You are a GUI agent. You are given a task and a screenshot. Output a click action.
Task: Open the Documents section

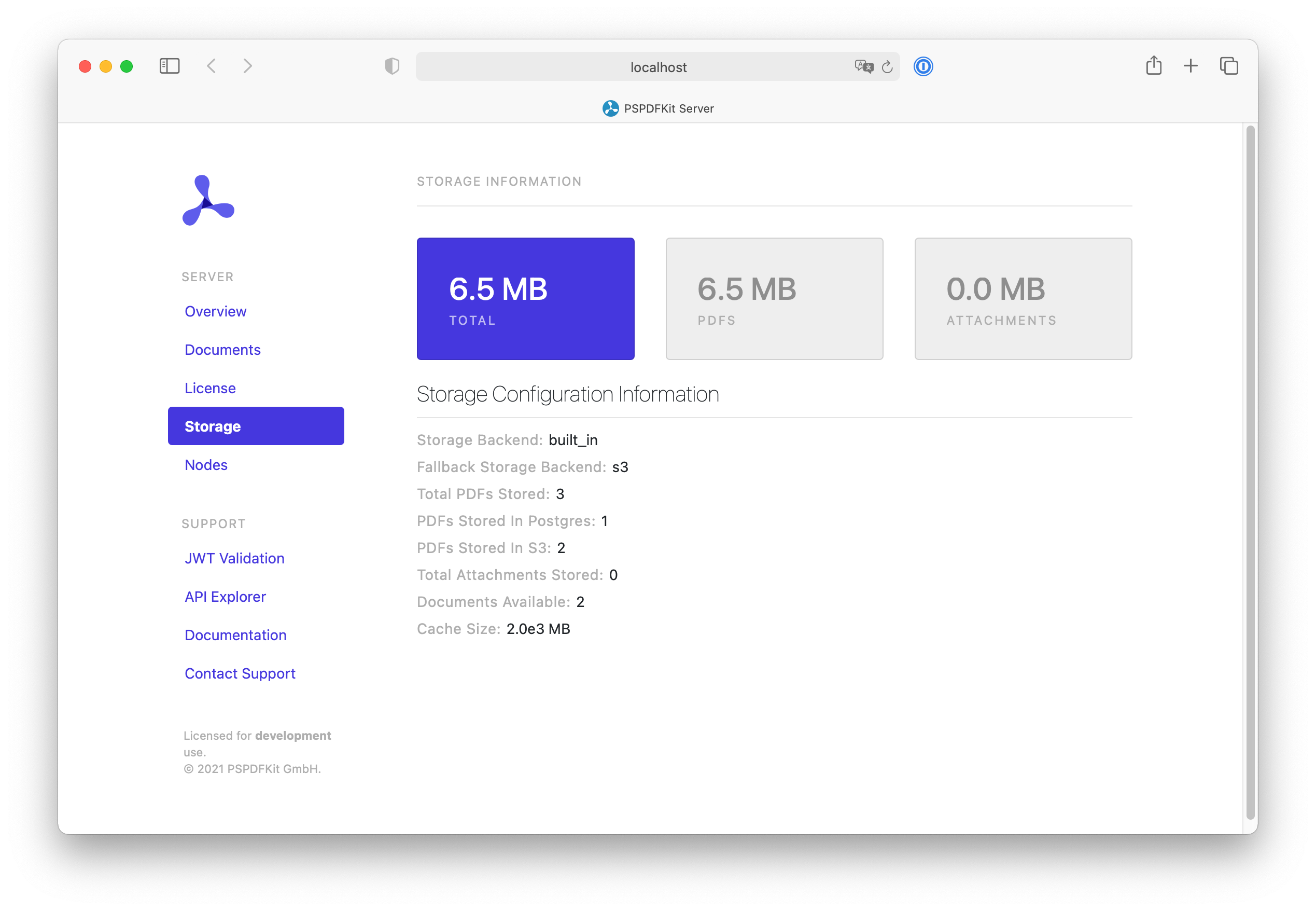click(x=222, y=349)
